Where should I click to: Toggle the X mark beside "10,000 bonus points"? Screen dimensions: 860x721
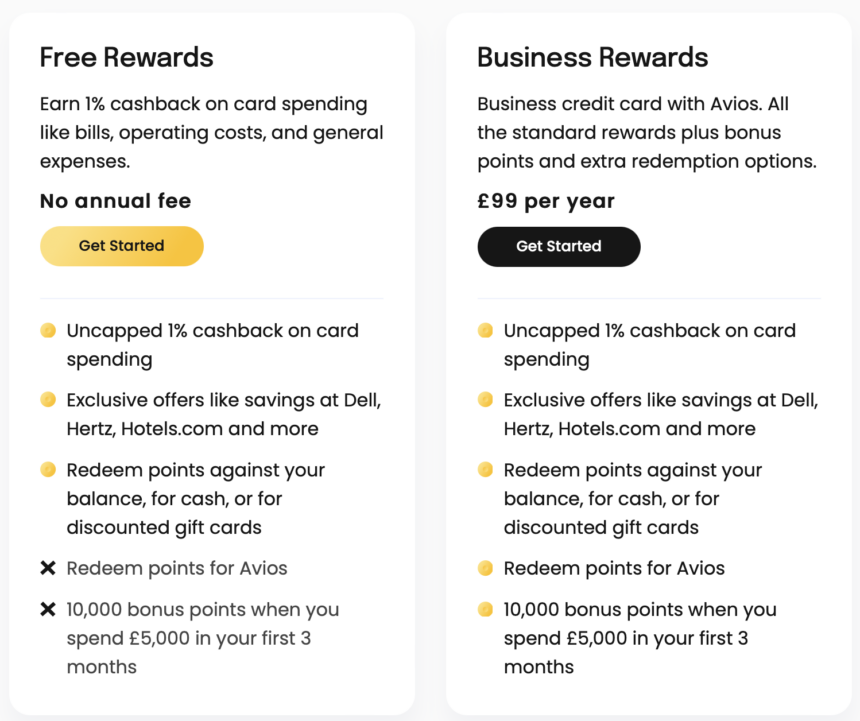[48, 609]
